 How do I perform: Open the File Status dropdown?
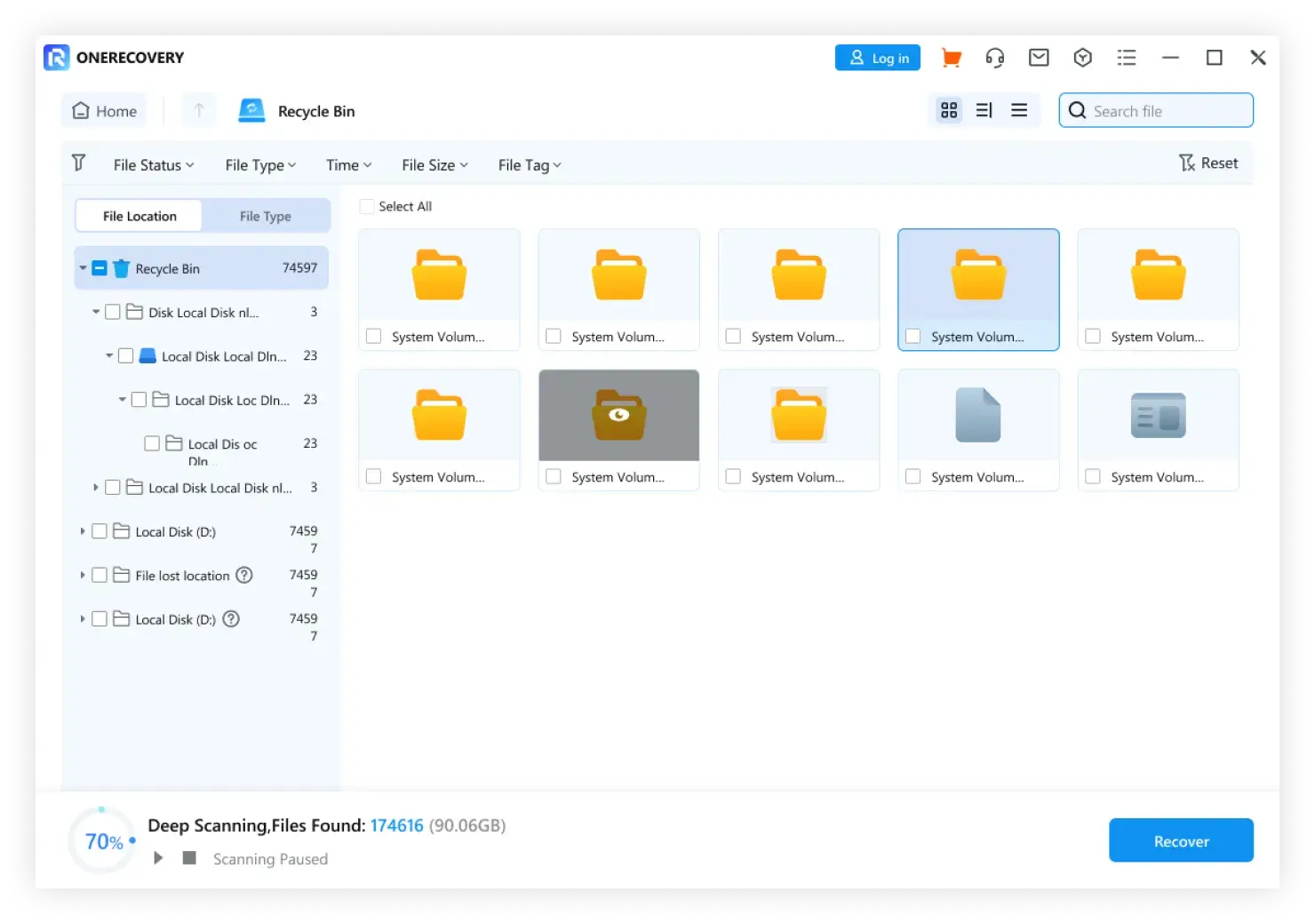point(153,165)
